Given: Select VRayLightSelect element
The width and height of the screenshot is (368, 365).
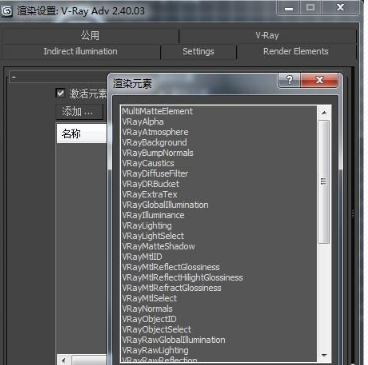Looking at the screenshot, I should click(x=219, y=236).
